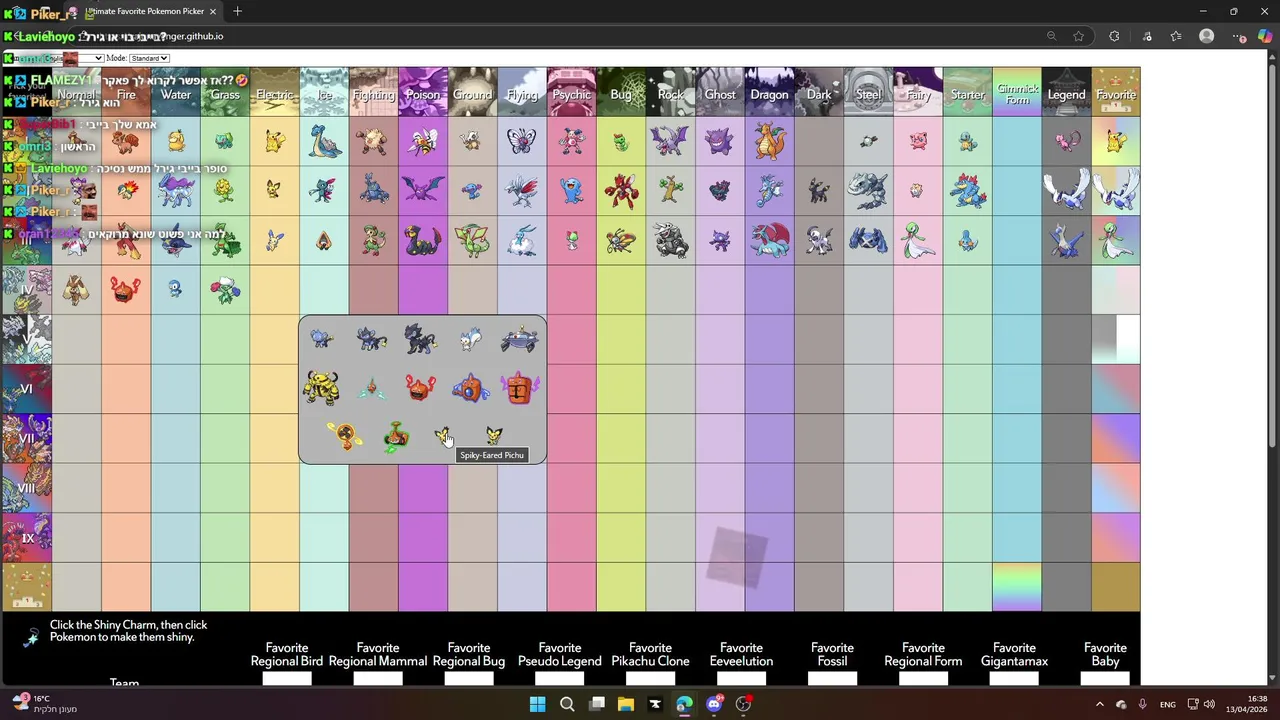
Task: Open the Windows Start menu
Action: 537,704
